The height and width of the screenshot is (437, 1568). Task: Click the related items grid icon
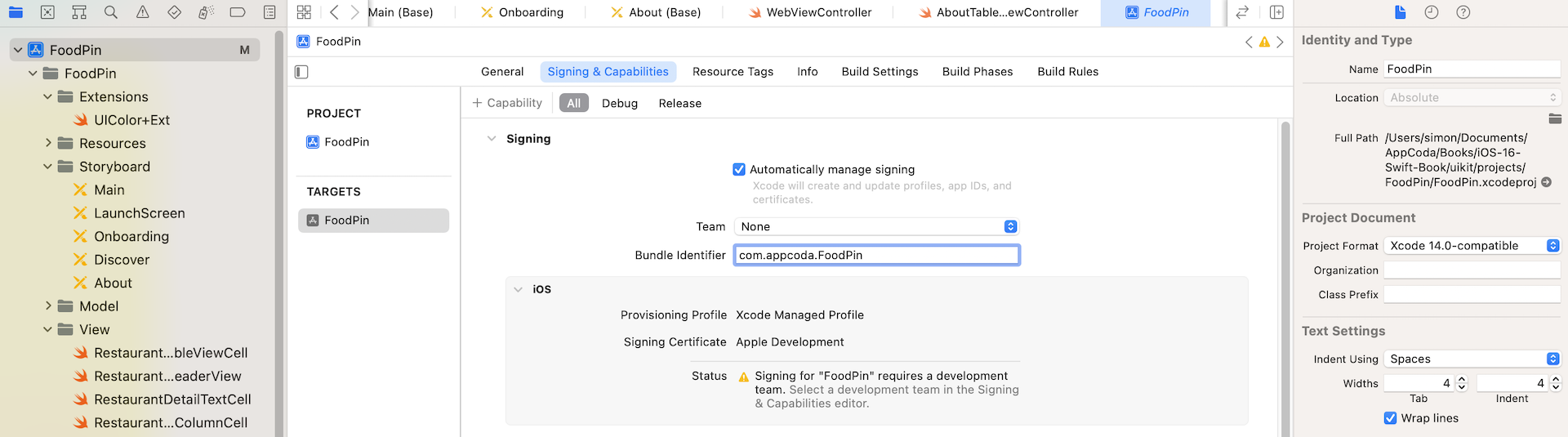pos(304,12)
